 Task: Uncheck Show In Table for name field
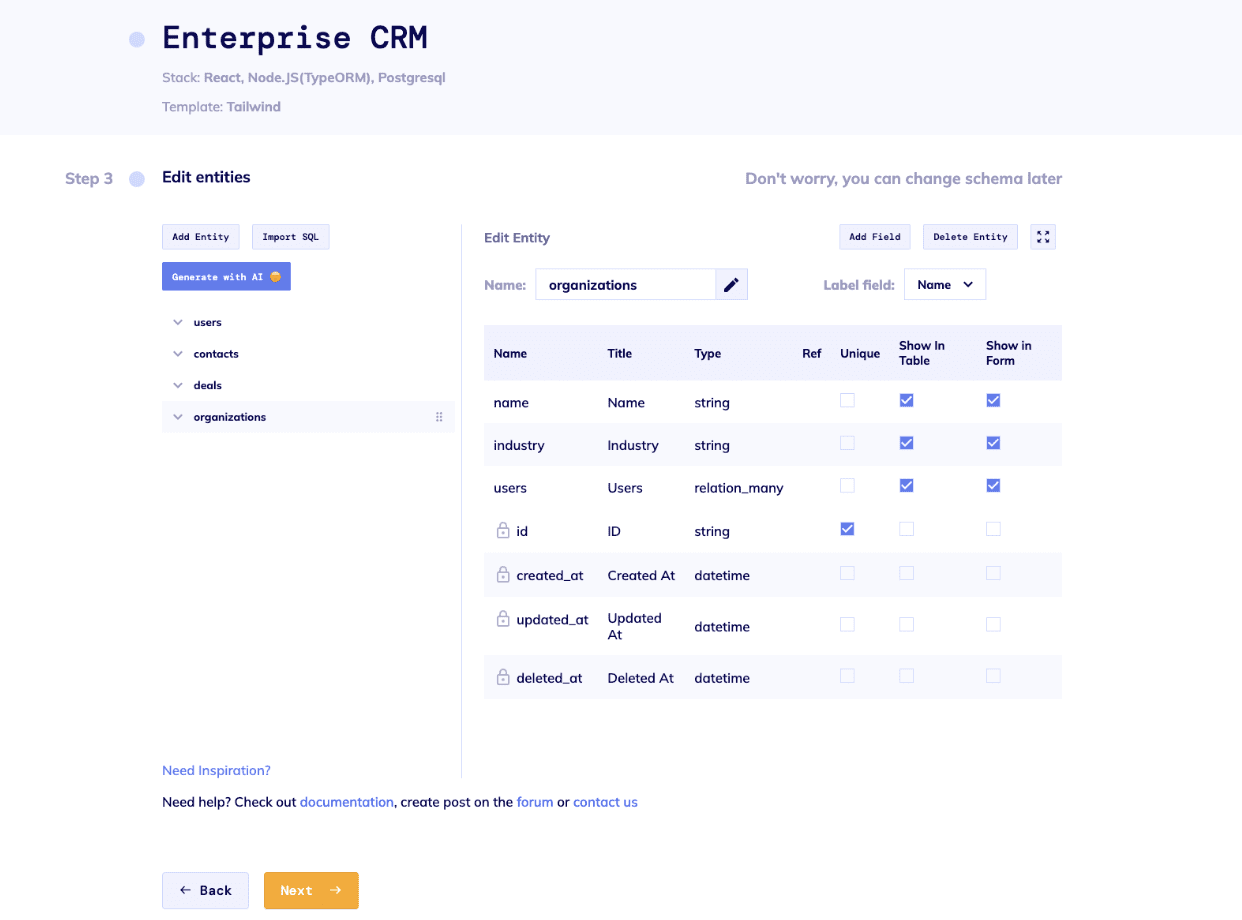pos(906,400)
